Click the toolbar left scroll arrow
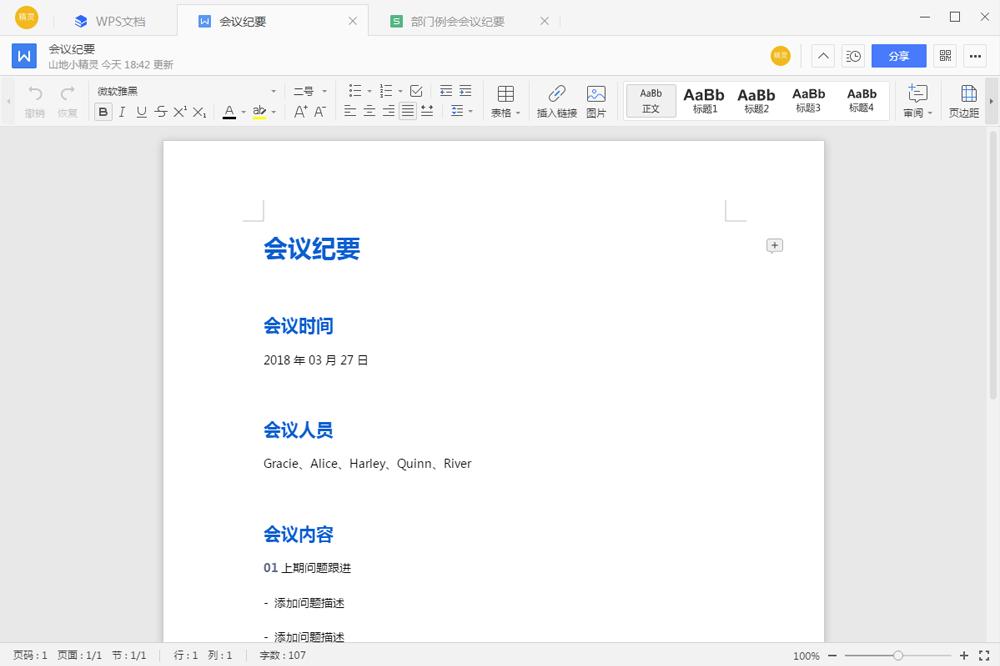Screen dimensions: 1000x666 pos(8,101)
